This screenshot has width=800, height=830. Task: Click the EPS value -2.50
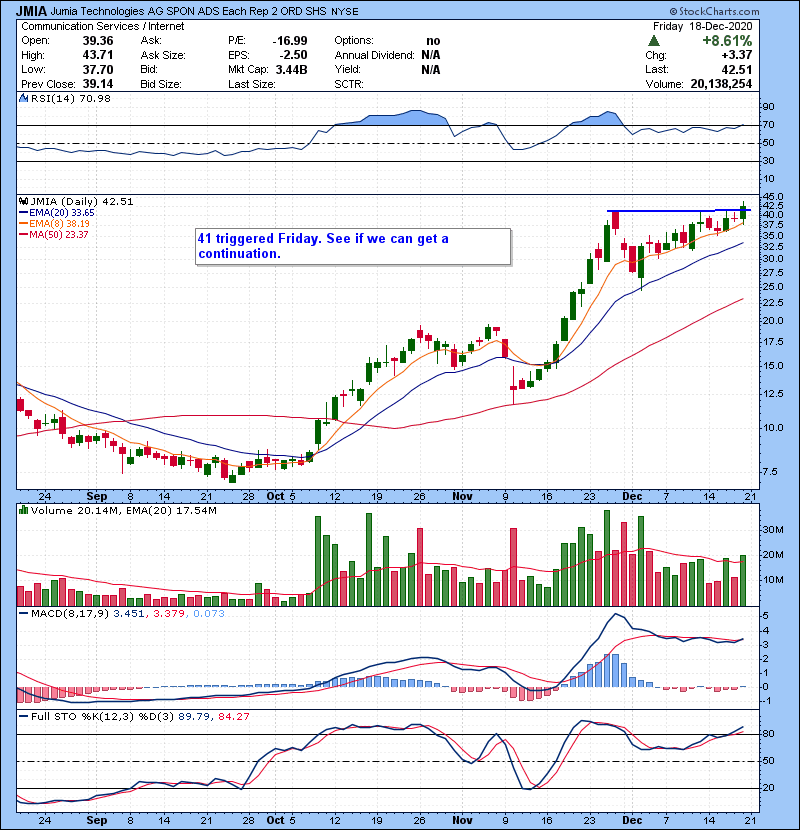tap(294, 55)
